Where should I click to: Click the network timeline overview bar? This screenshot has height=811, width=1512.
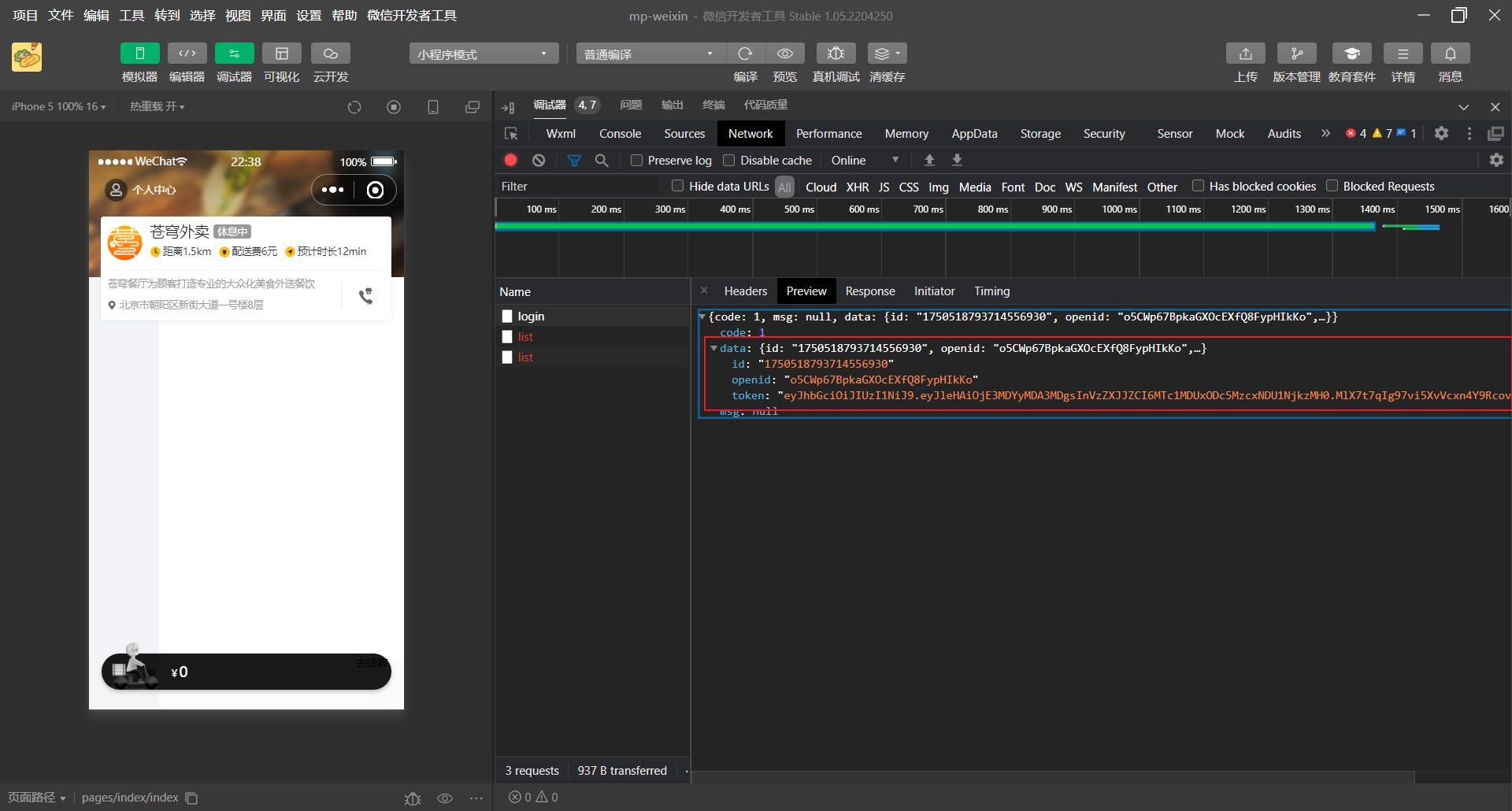click(x=936, y=227)
